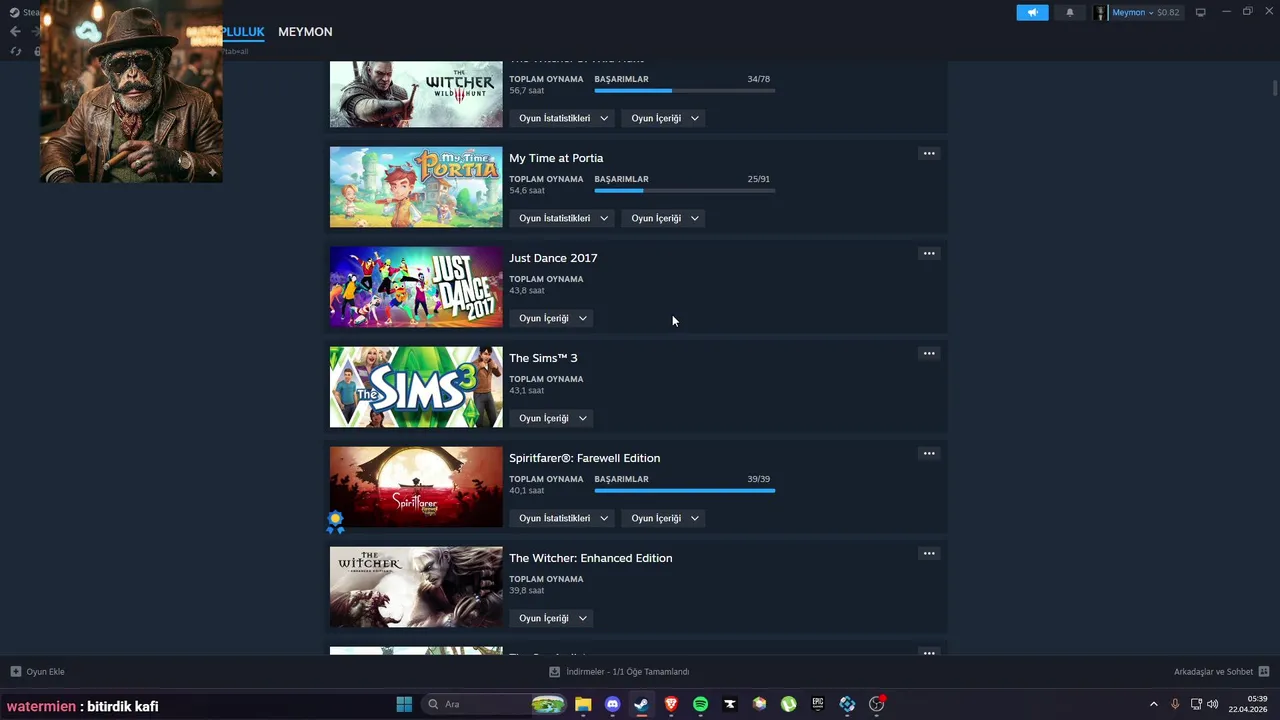Click The Sims 3 cover thumbnail
This screenshot has height=720, width=1280.
[416, 387]
